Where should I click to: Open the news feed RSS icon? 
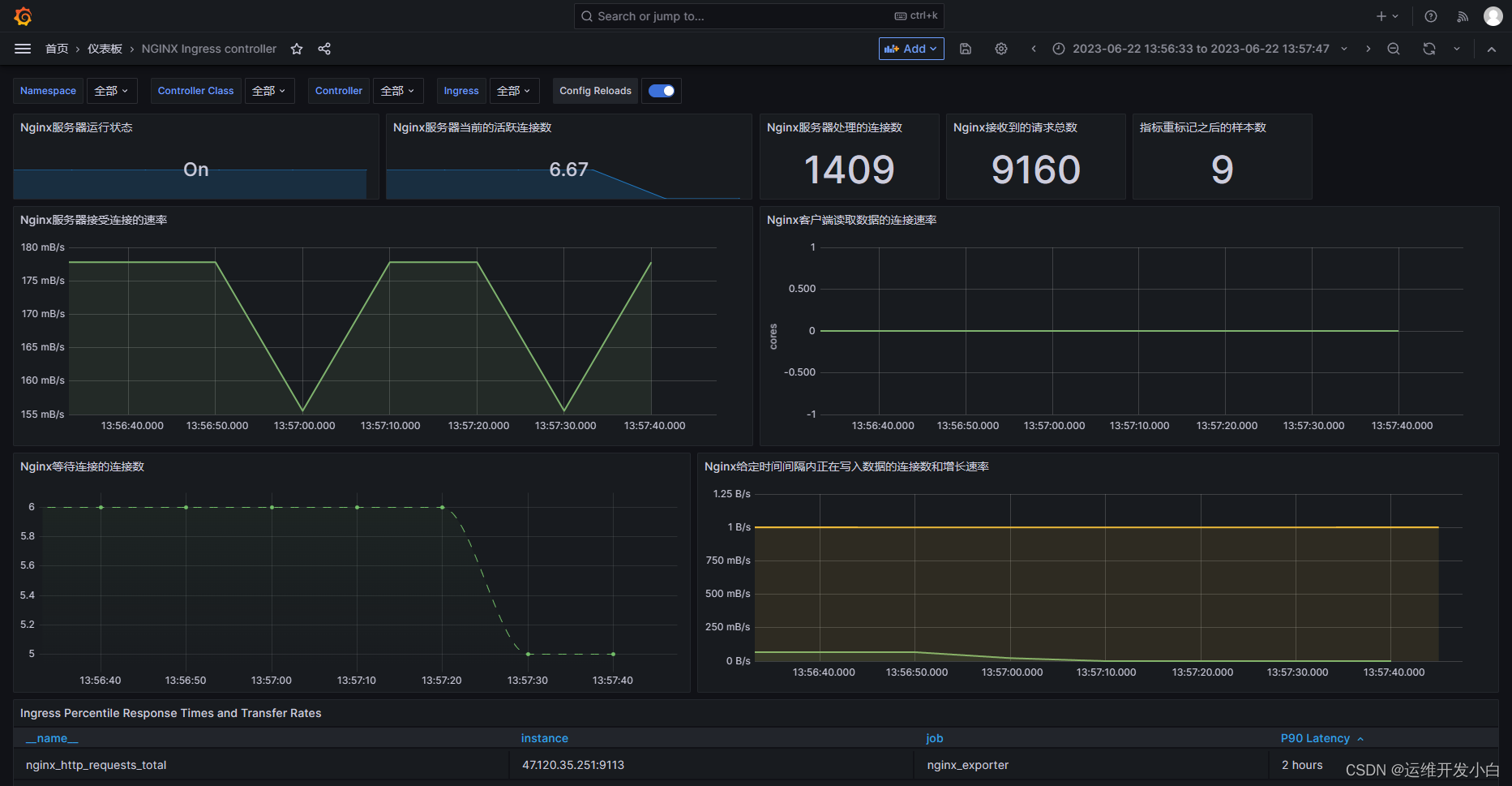pos(1463,16)
